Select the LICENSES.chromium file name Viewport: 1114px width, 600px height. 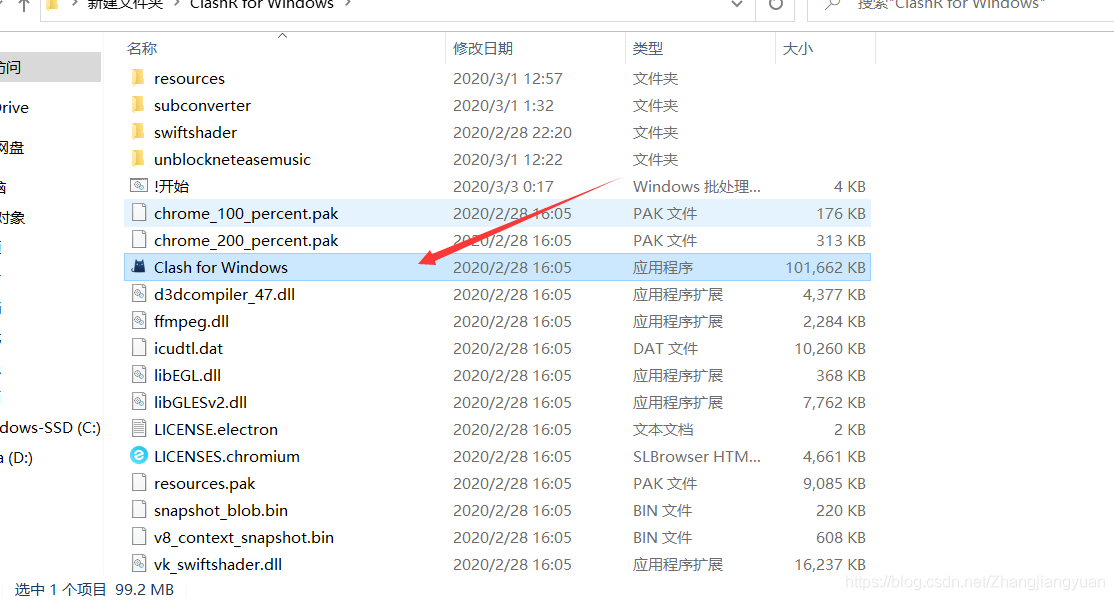coord(227,456)
